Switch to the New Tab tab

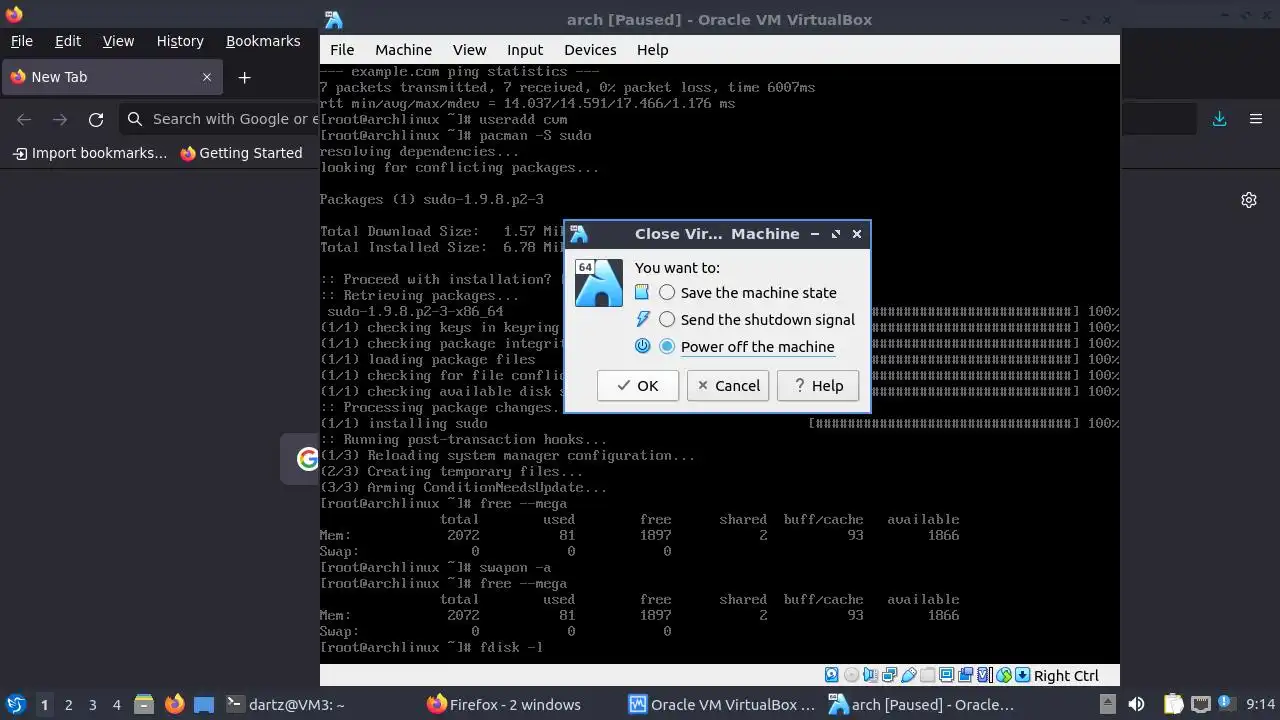click(x=111, y=77)
